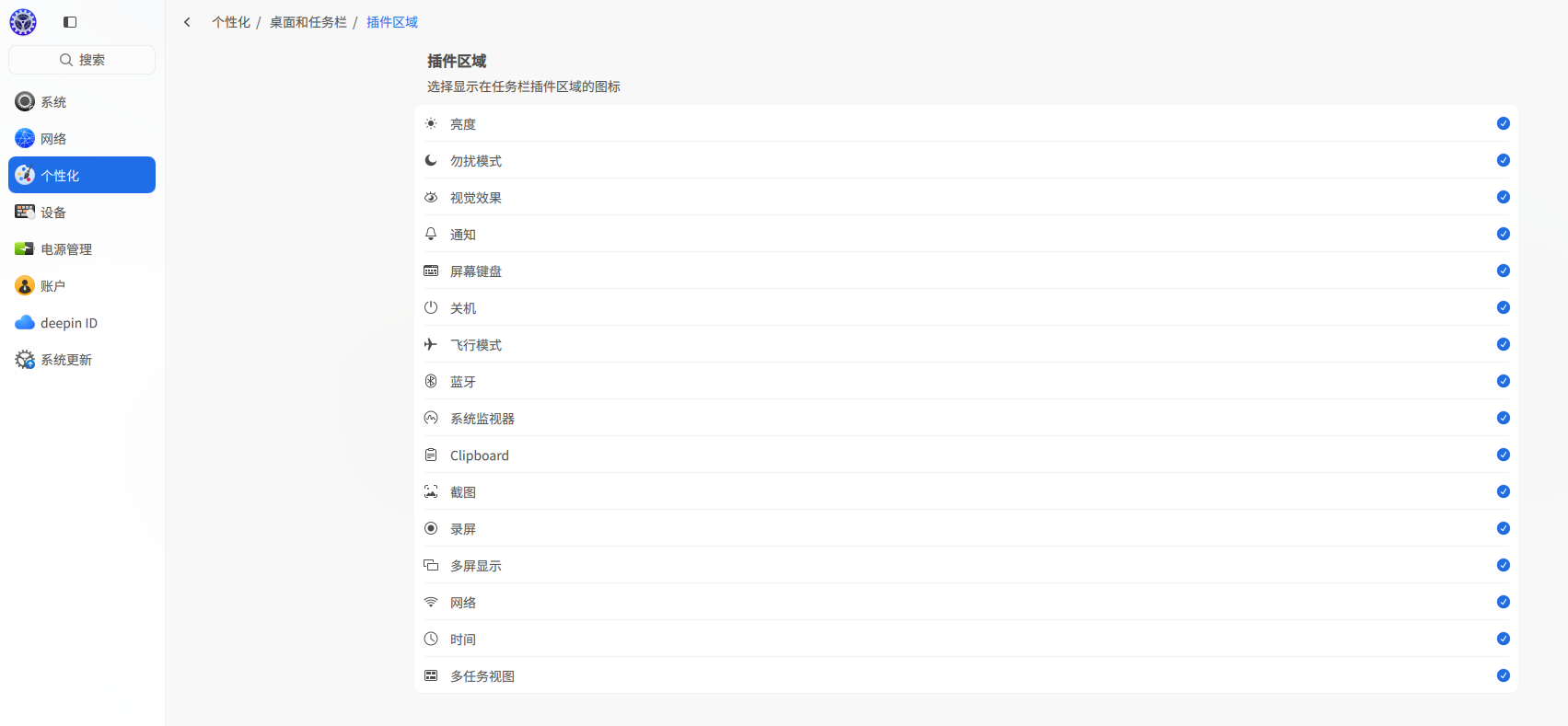Viewport: 1568px width, 726px height.
Task: Go back to 桌面和任务栏 breadcrumb
Action: tap(308, 22)
